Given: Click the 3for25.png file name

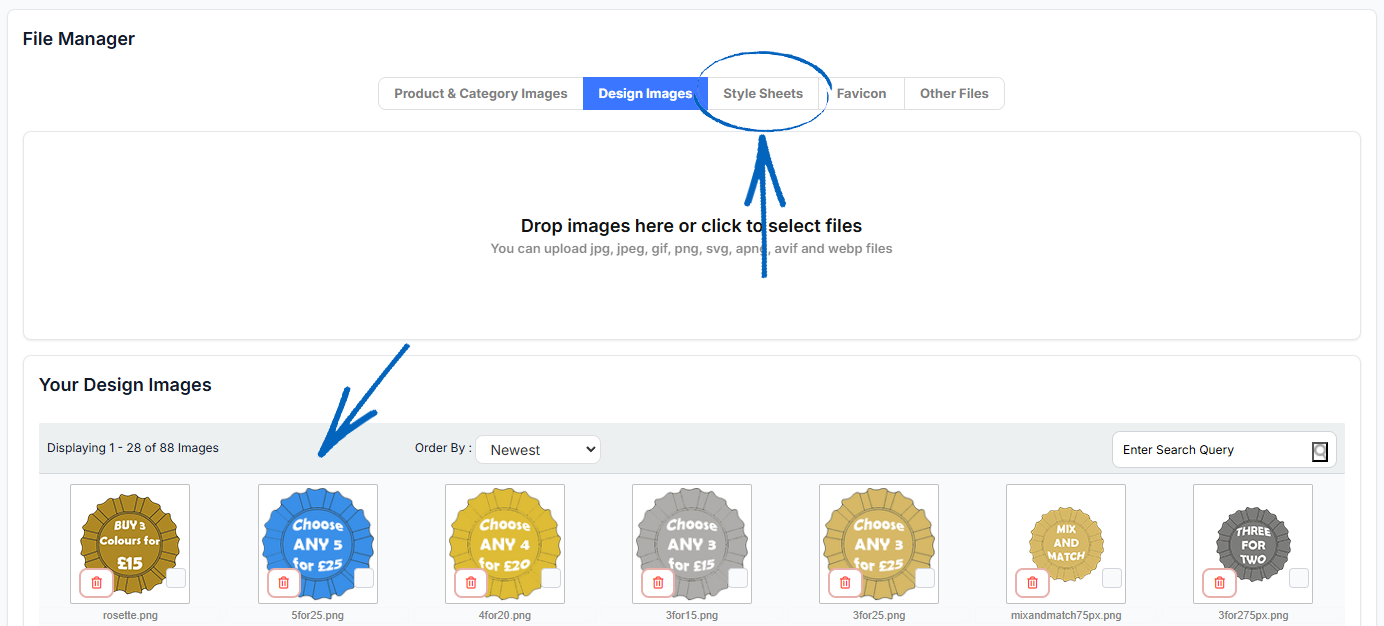Looking at the screenshot, I should point(879,615).
